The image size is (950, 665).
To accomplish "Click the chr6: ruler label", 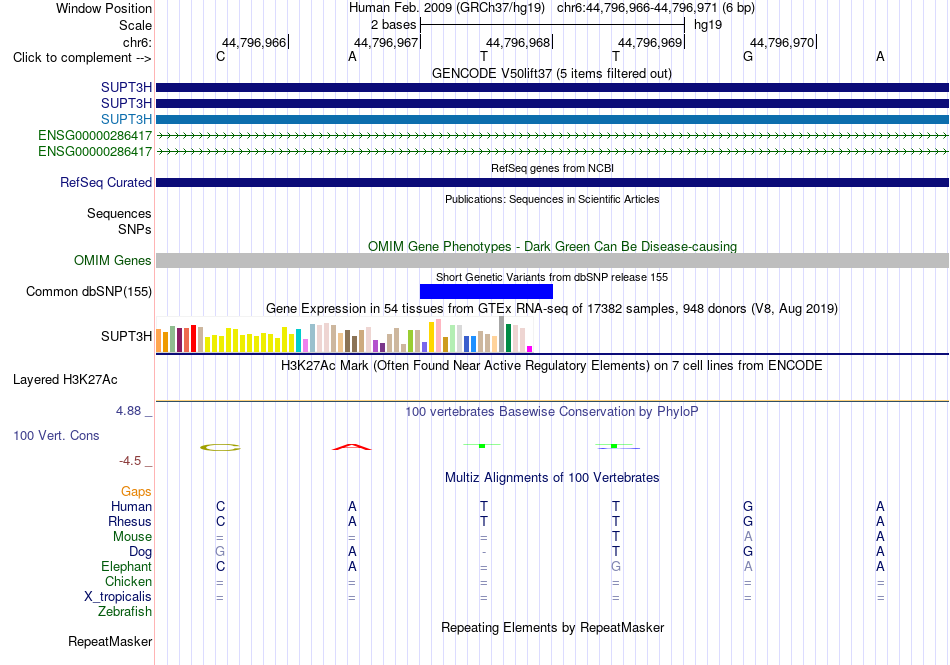I will click(x=137, y=42).
